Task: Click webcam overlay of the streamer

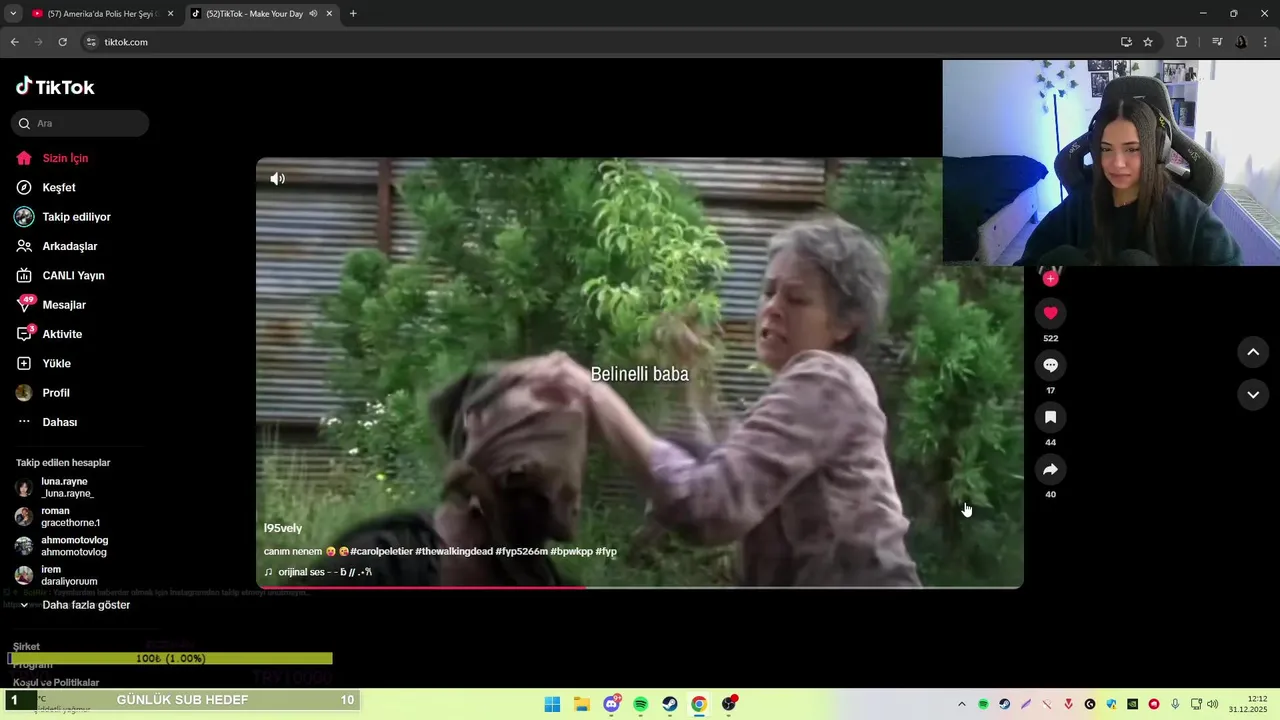Action: click(1111, 162)
